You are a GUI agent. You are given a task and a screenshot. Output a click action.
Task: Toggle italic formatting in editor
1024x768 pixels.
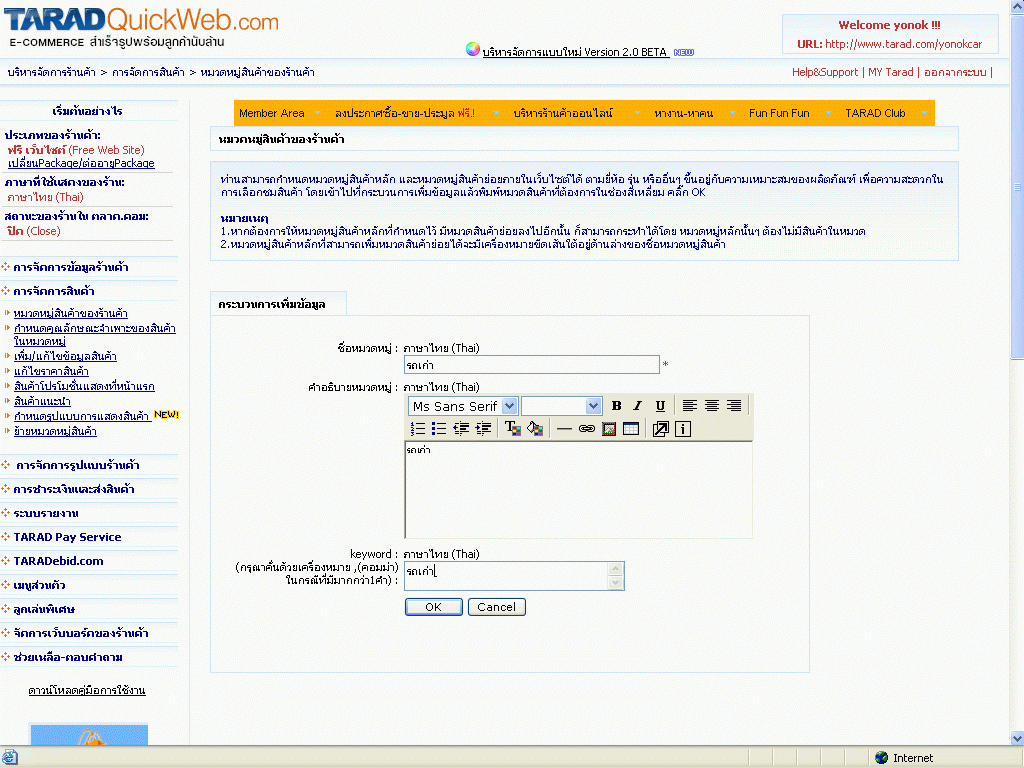[x=638, y=406]
